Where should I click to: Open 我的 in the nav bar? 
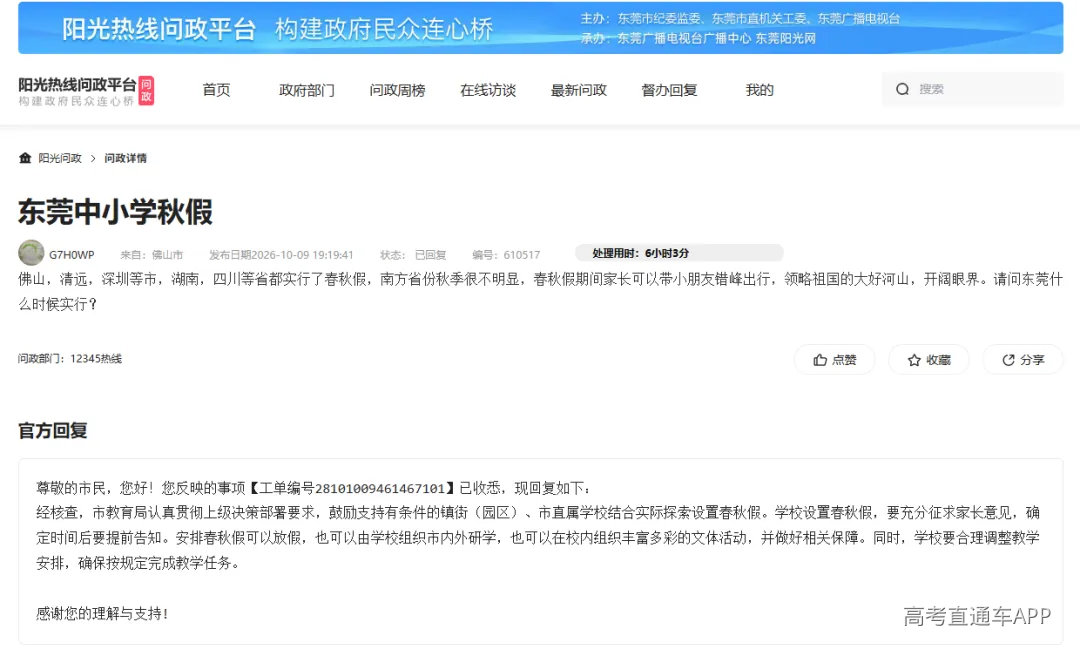760,90
